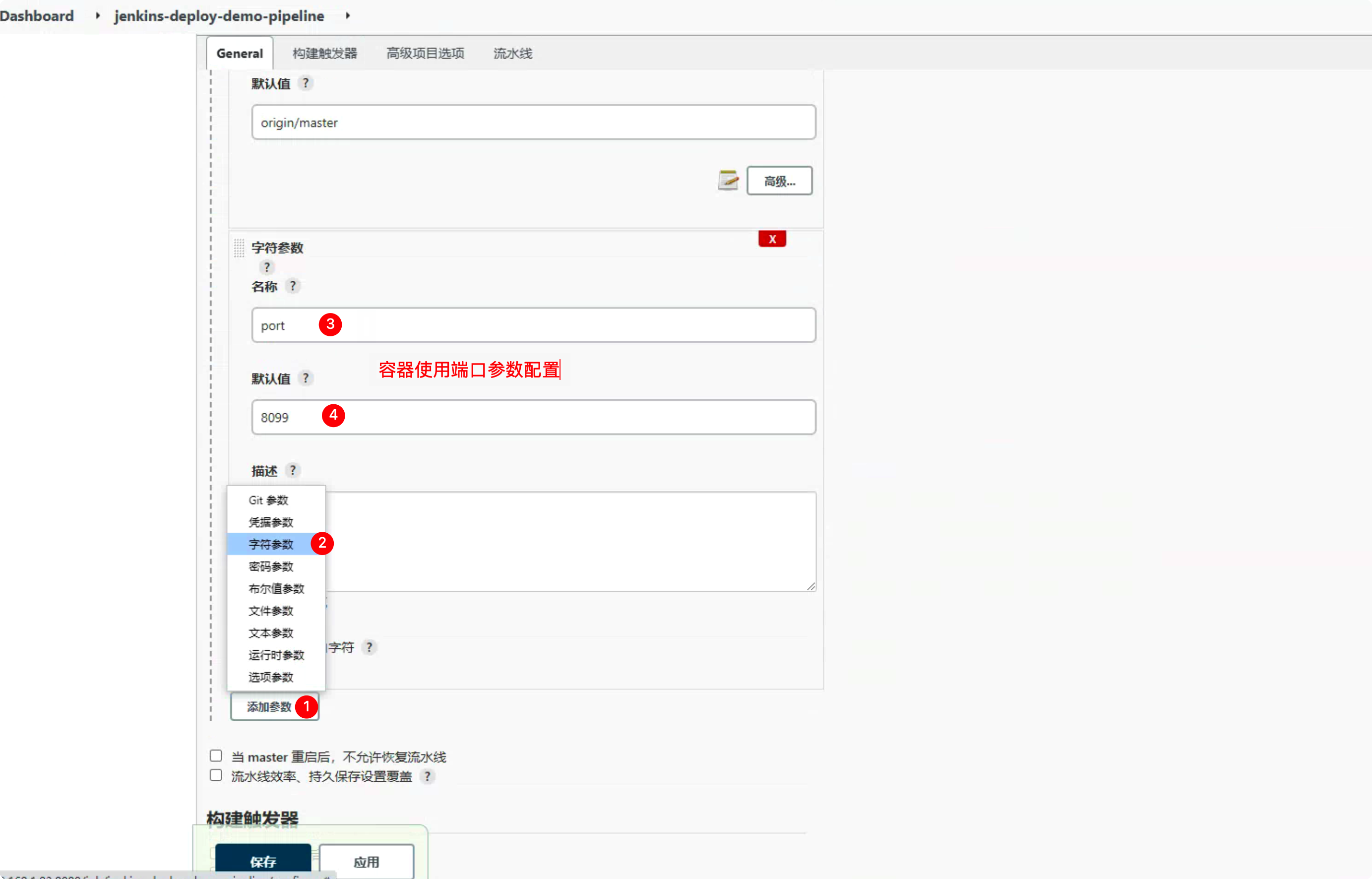Click help icon beside 字符 trim option

point(369,647)
